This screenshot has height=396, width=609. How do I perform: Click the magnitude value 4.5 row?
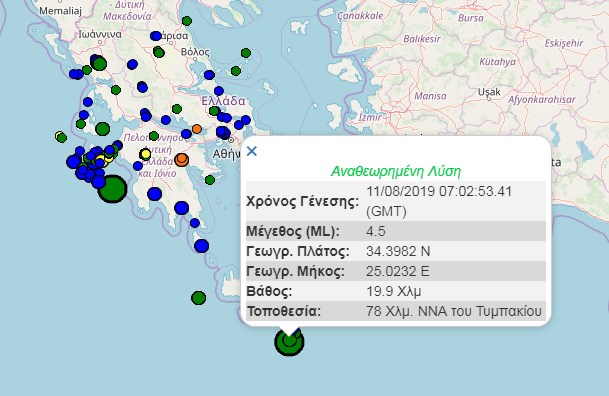tap(396, 231)
